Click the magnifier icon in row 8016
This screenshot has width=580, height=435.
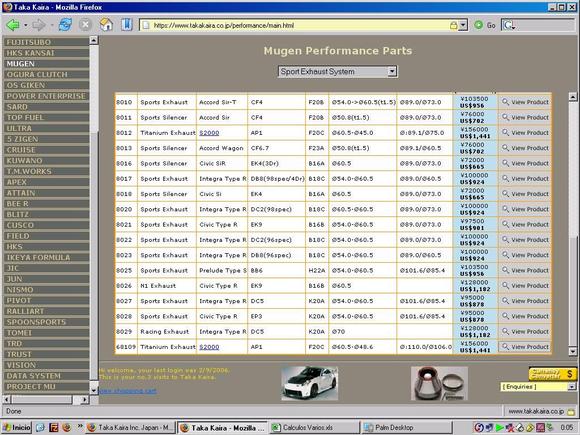[505, 163]
